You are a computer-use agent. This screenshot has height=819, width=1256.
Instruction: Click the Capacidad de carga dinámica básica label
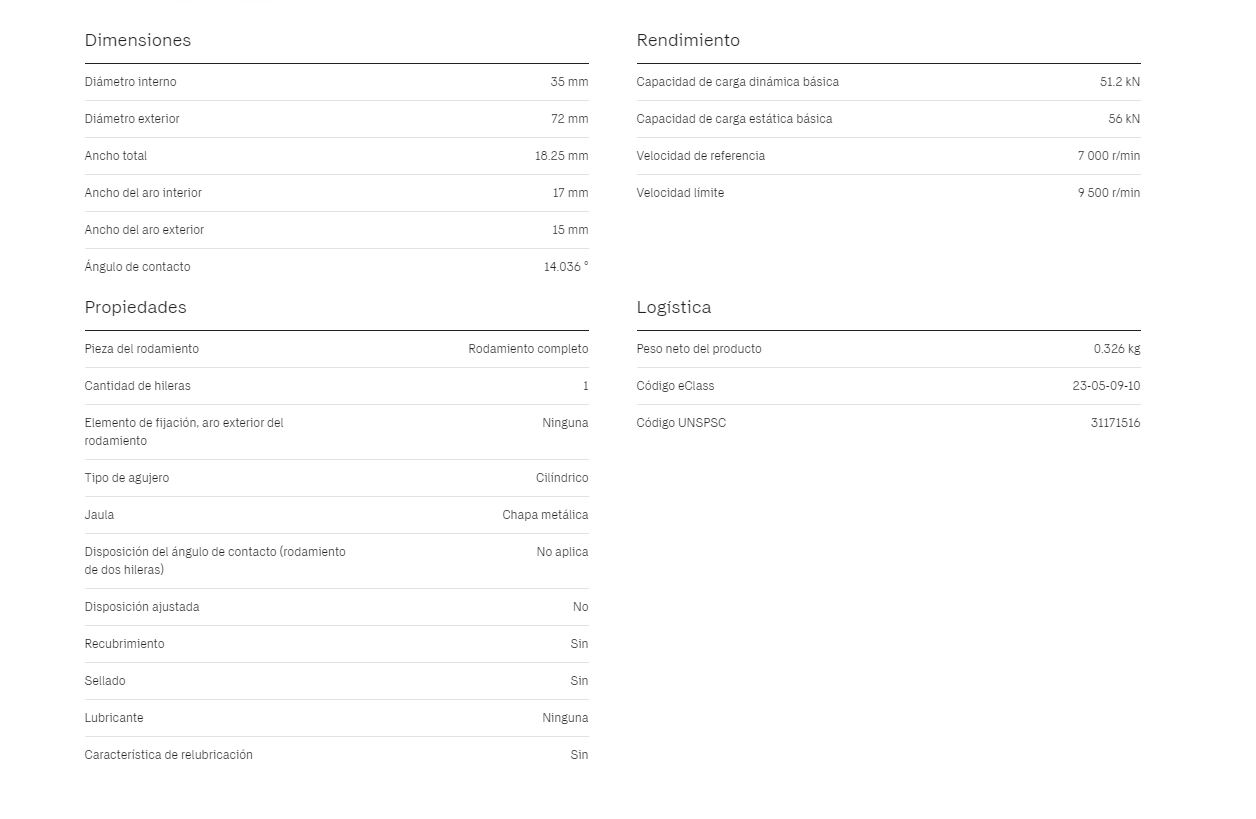pyautogui.click(x=737, y=82)
